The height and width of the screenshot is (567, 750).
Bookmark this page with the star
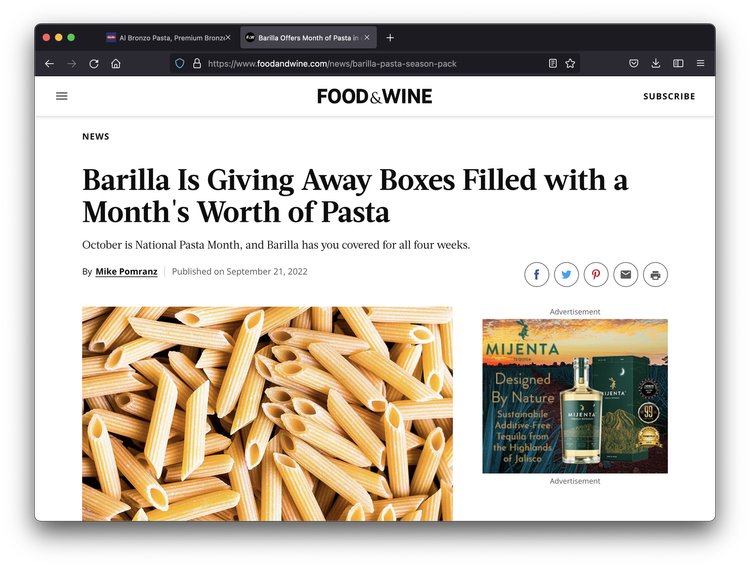click(x=570, y=64)
